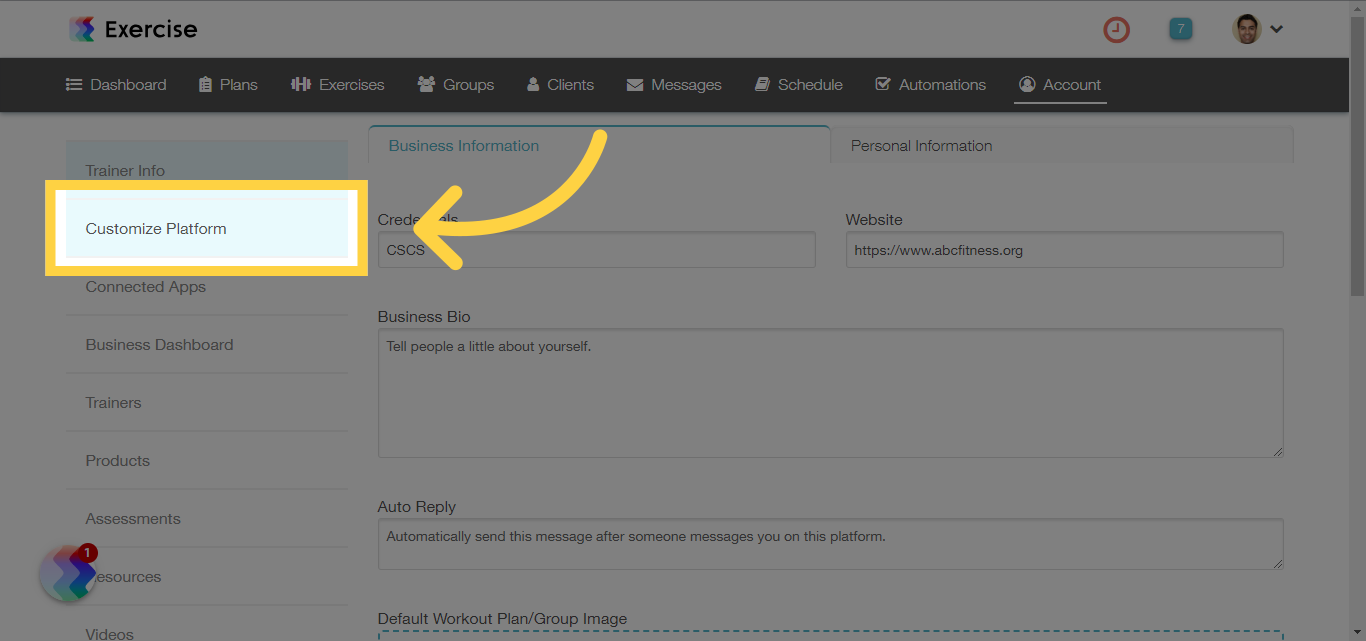Open the floating chat widget bubble
The width and height of the screenshot is (1366, 641).
[x=66, y=573]
